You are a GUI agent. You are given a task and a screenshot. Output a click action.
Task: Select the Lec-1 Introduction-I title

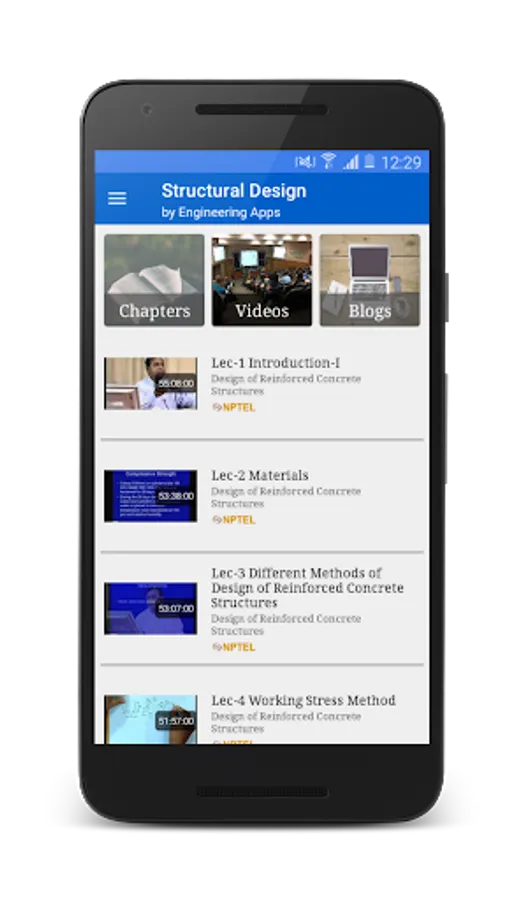[276, 363]
